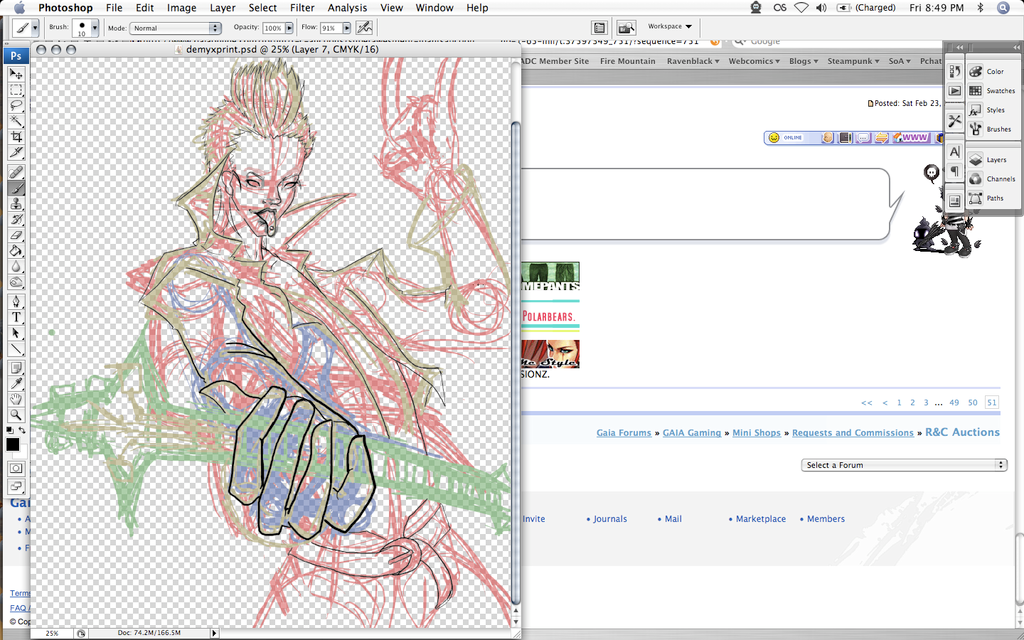This screenshot has height=640, width=1024.
Task: Select the Eyedropper tool
Action: tap(16, 383)
